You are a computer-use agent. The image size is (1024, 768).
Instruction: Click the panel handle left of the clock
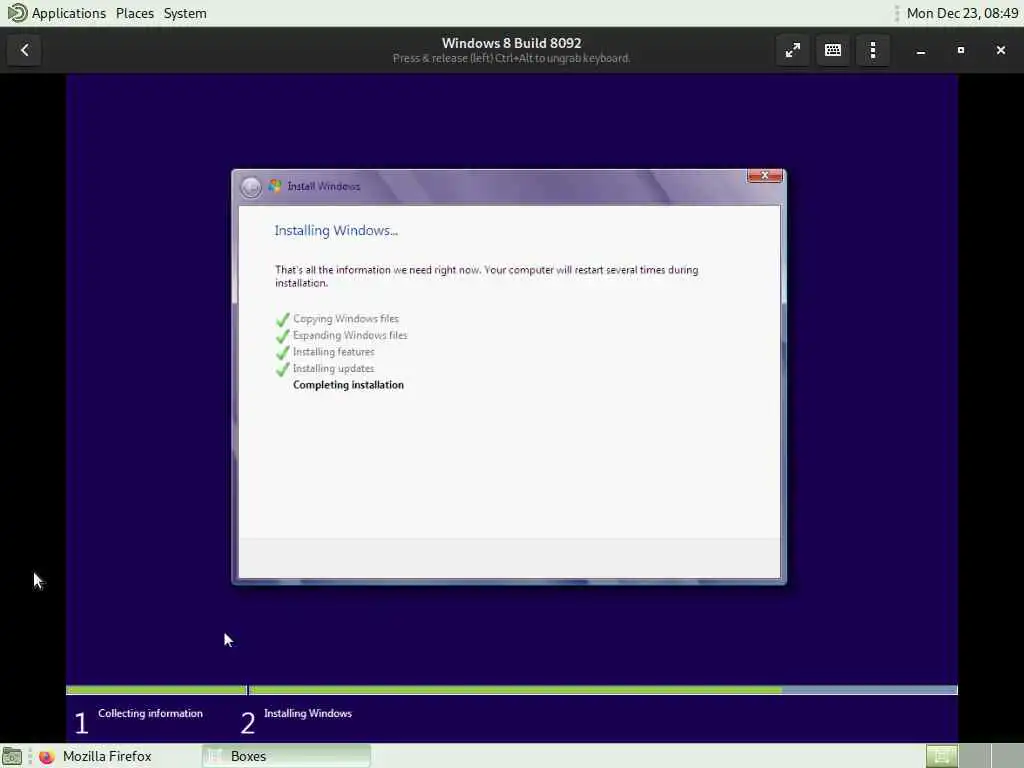point(897,13)
